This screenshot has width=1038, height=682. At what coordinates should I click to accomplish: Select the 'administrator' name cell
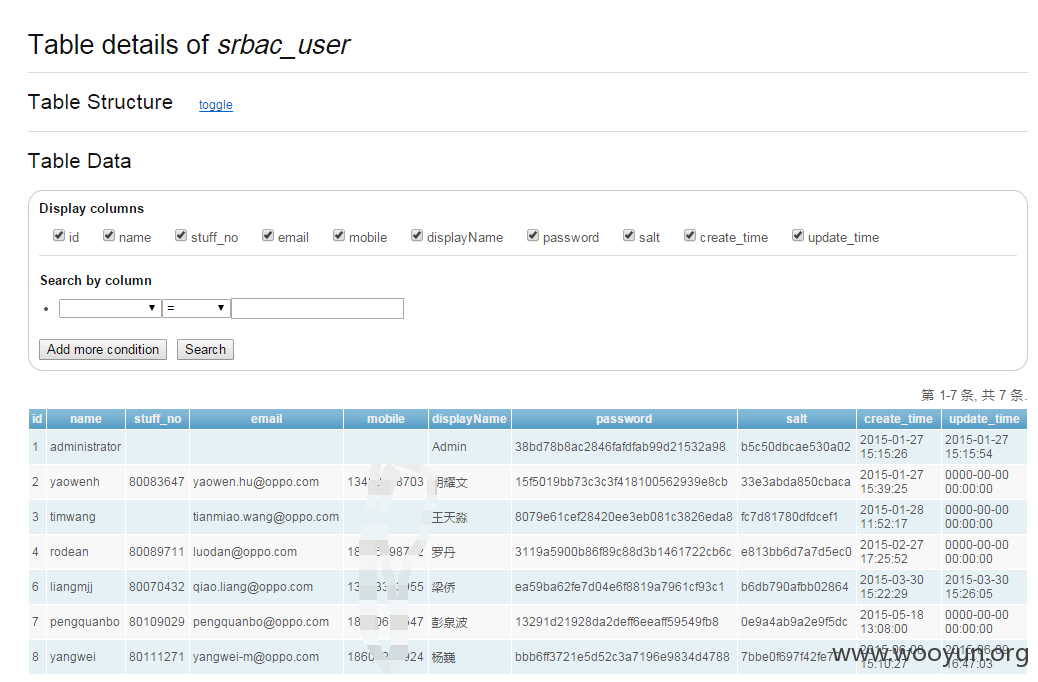(x=85, y=447)
